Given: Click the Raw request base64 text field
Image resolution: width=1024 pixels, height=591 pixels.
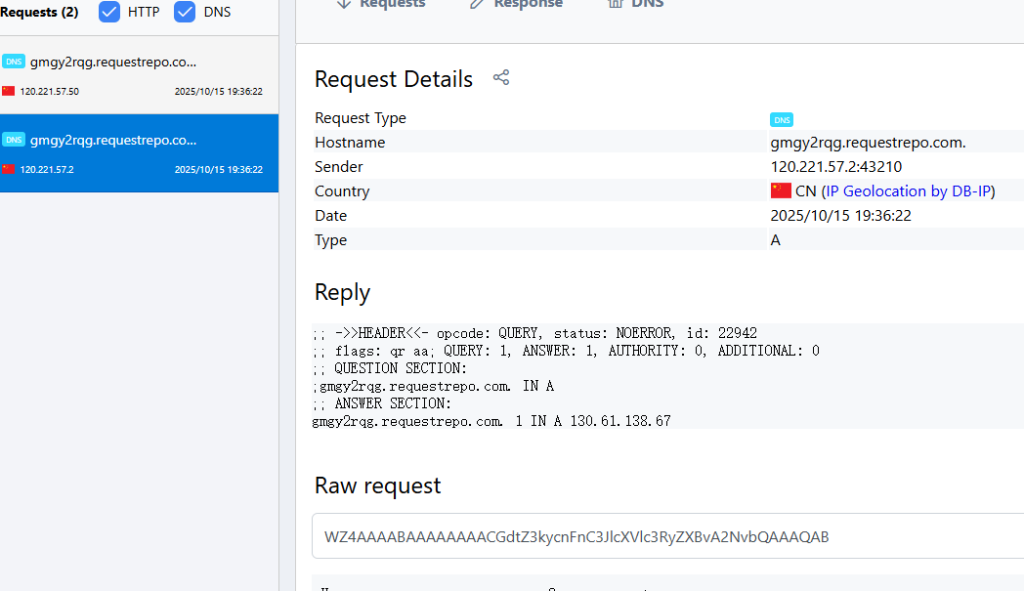Looking at the screenshot, I should click(x=667, y=537).
